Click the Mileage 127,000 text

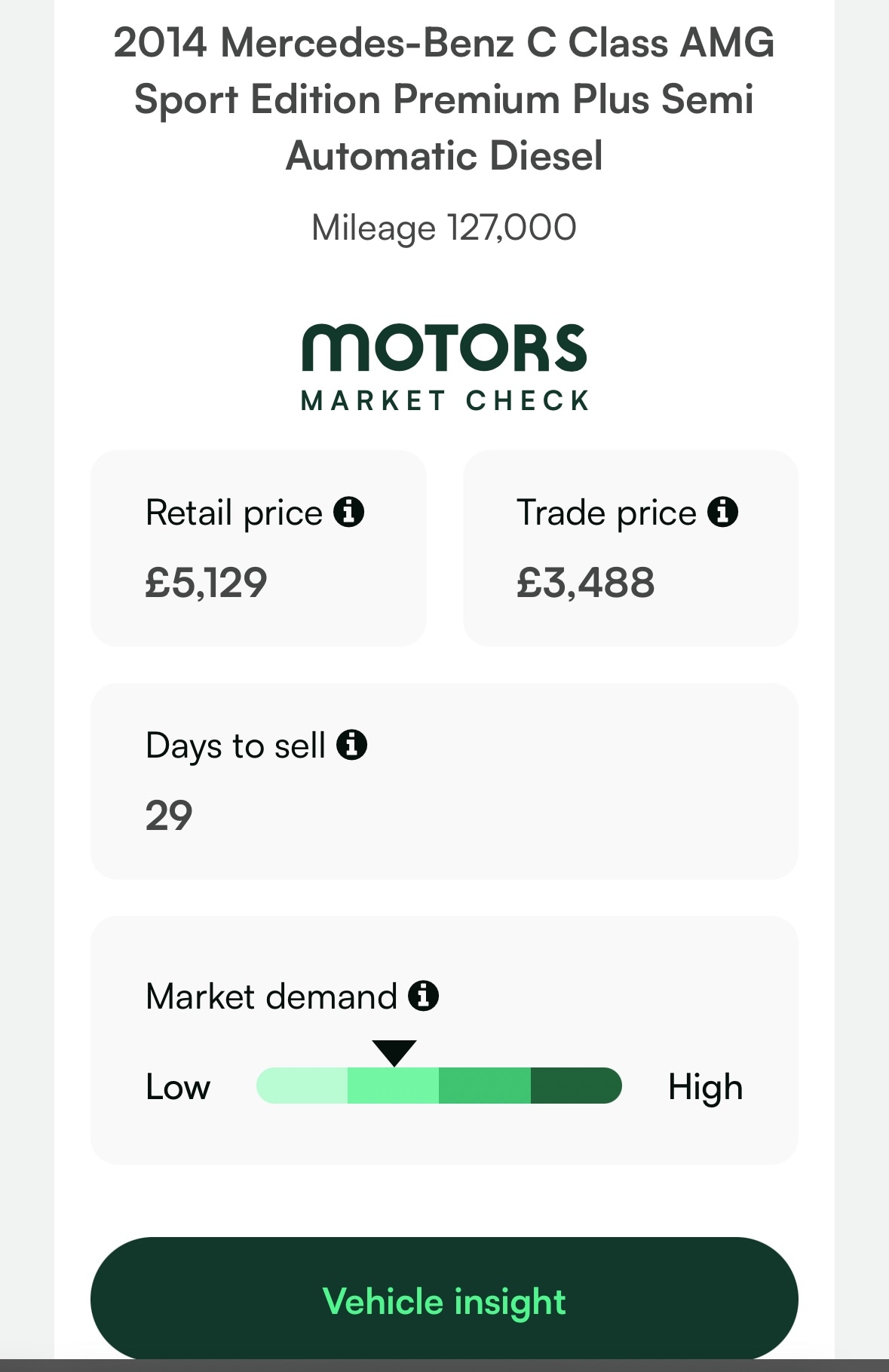point(444,228)
